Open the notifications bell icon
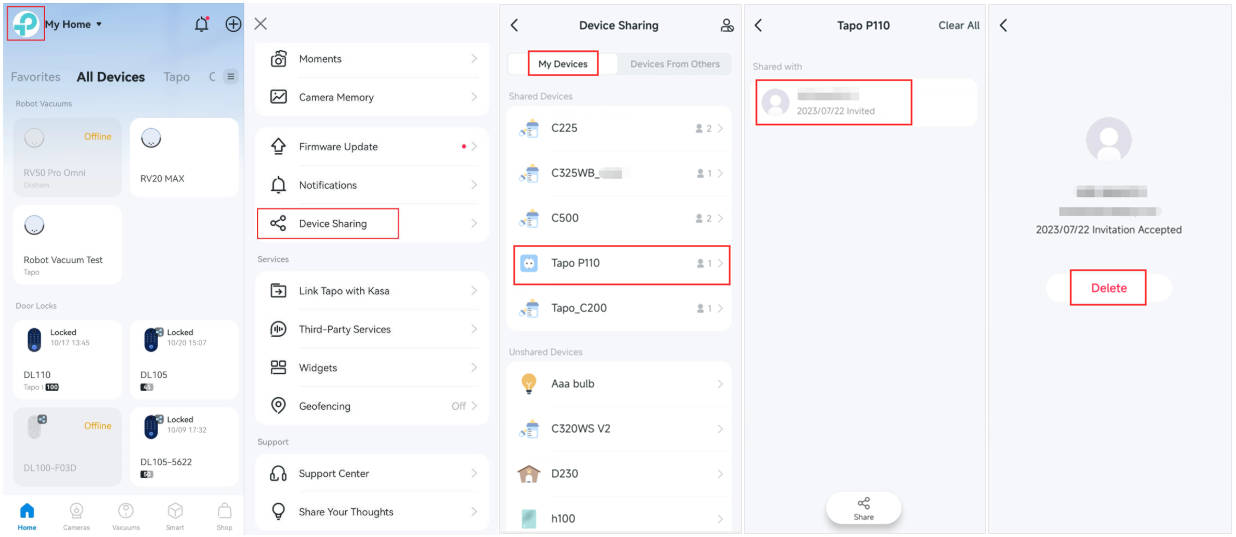This screenshot has height=537, width=1236. point(202,24)
